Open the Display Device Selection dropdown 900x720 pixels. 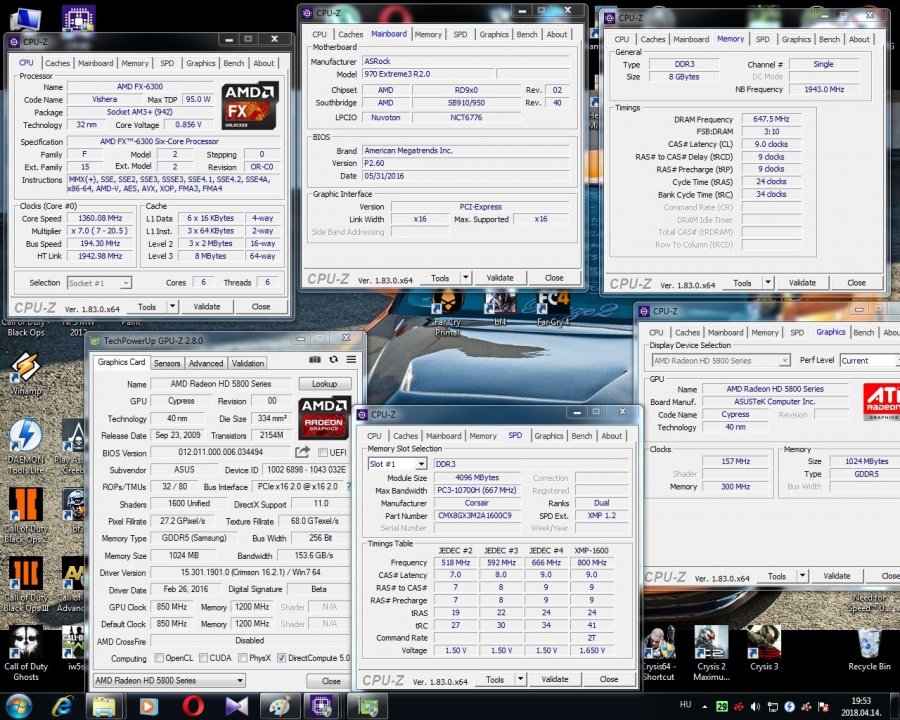tap(721, 361)
